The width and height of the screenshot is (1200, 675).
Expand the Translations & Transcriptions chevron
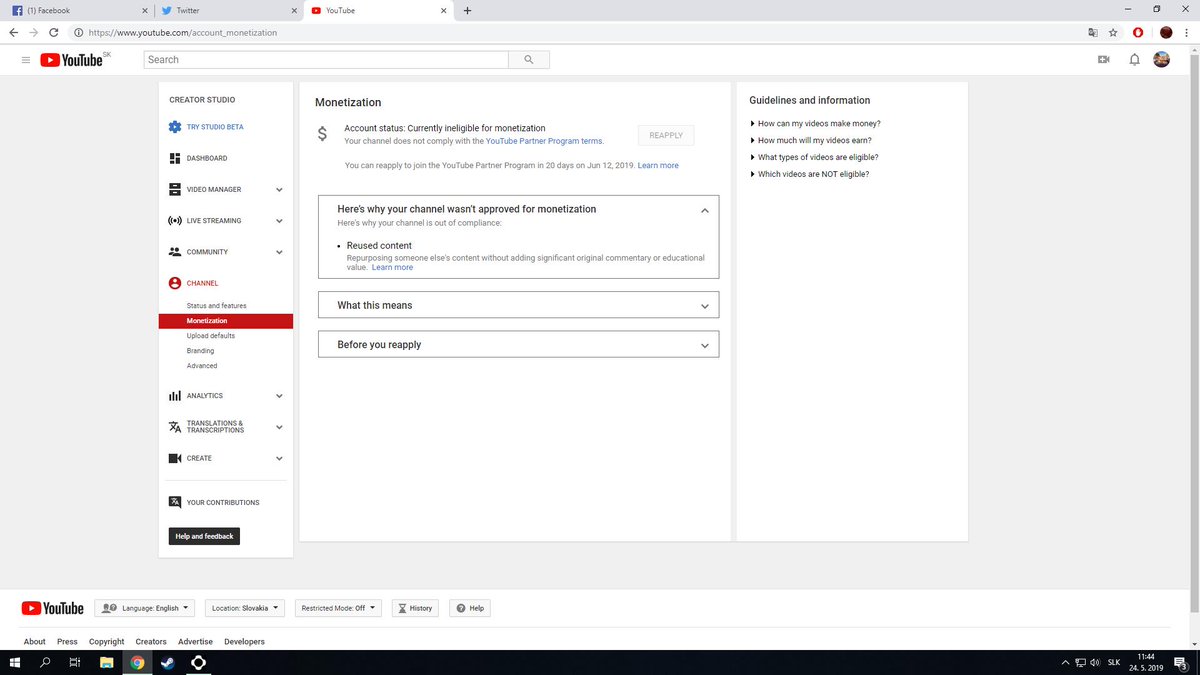pyautogui.click(x=279, y=427)
